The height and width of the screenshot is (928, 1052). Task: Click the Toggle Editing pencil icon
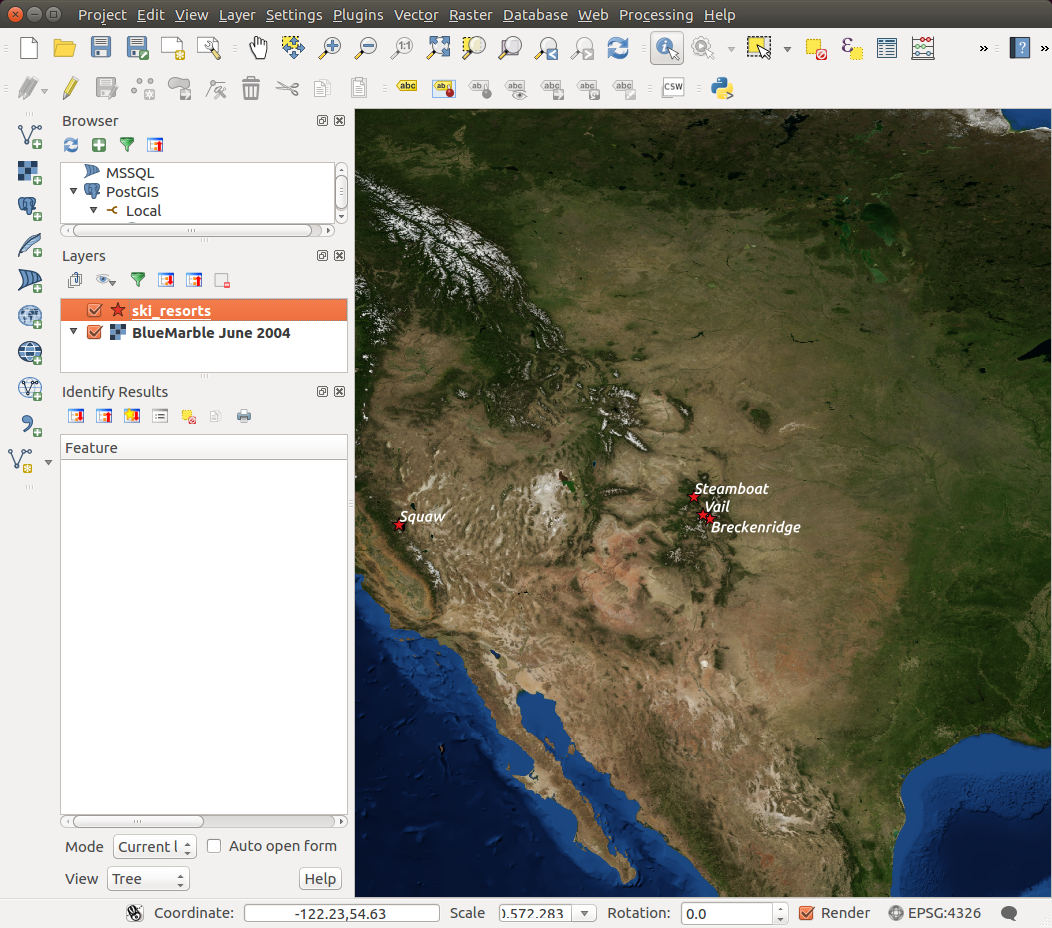click(70, 88)
